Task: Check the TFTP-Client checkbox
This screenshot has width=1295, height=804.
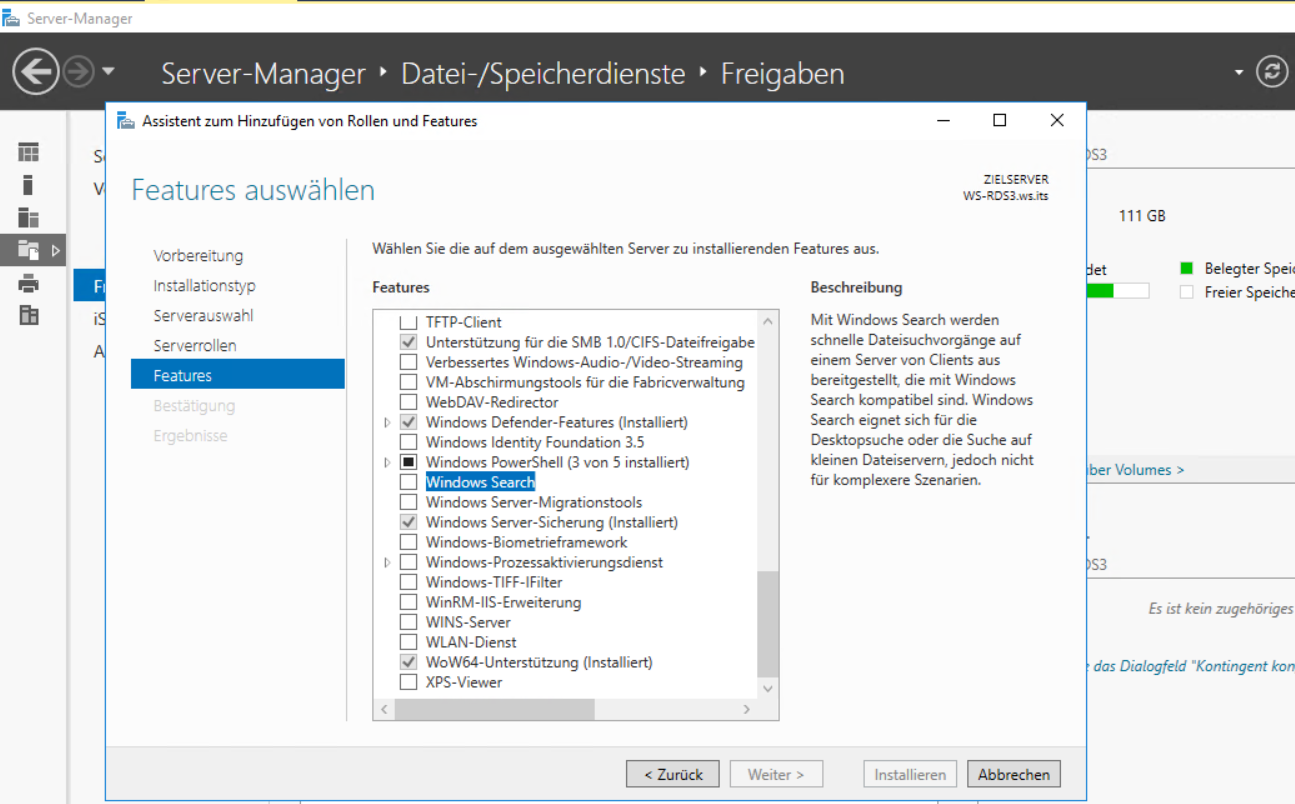Action: (408, 322)
